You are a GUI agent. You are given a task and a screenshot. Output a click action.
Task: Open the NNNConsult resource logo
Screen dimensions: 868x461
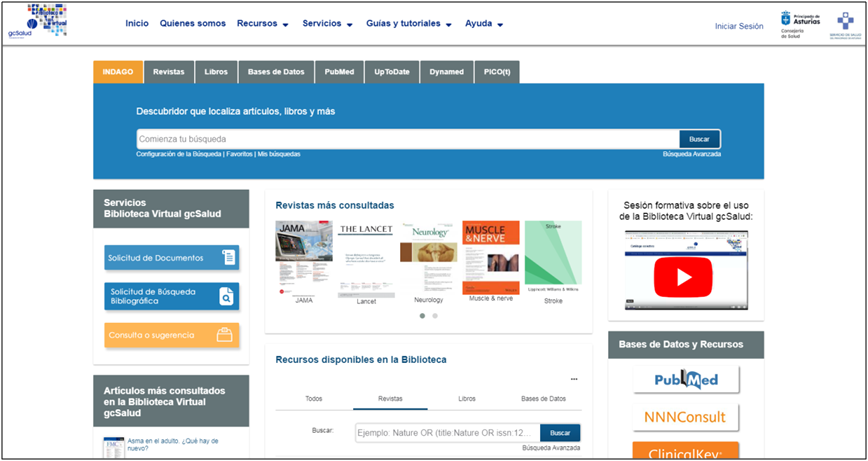point(685,417)
